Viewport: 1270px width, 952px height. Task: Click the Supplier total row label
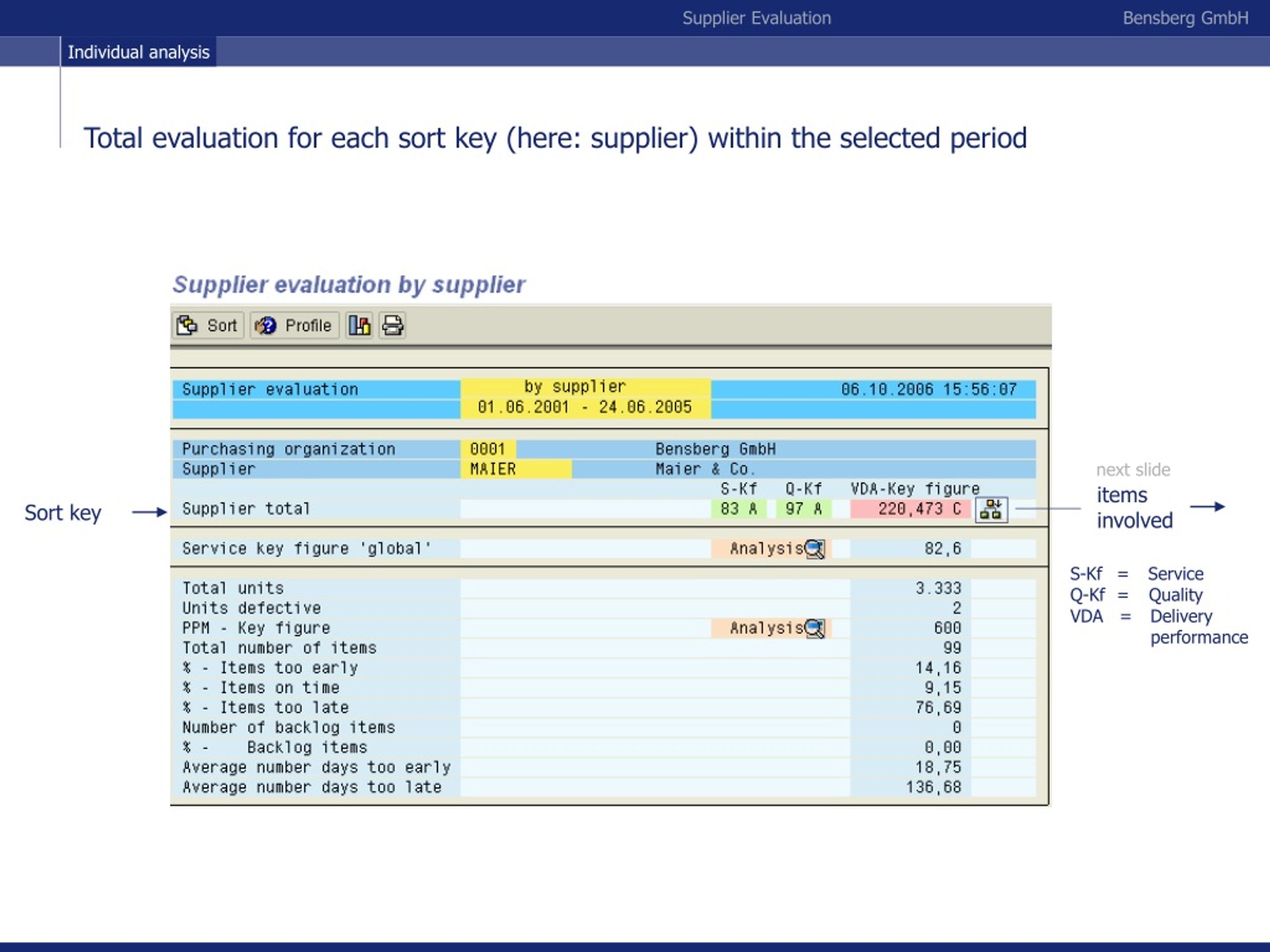(246, 509)
